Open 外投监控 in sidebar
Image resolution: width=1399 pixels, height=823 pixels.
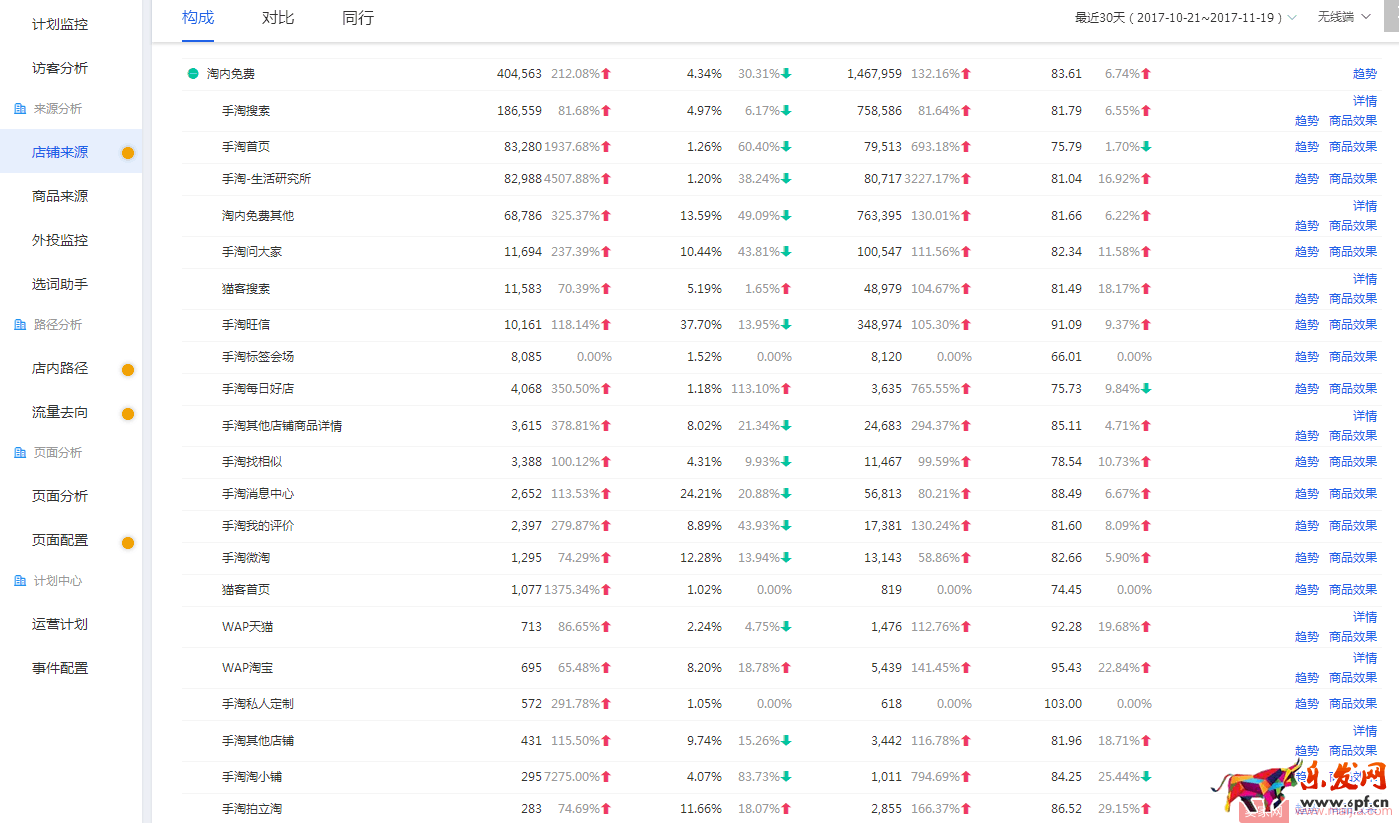[60, 240]
